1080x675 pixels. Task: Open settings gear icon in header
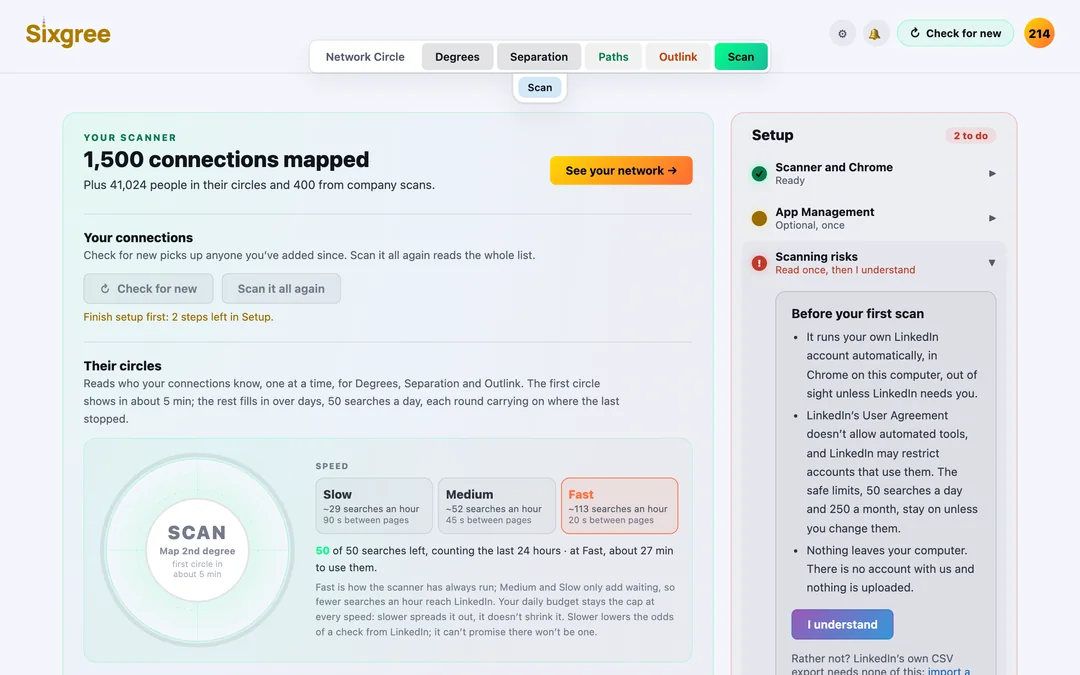842,33
